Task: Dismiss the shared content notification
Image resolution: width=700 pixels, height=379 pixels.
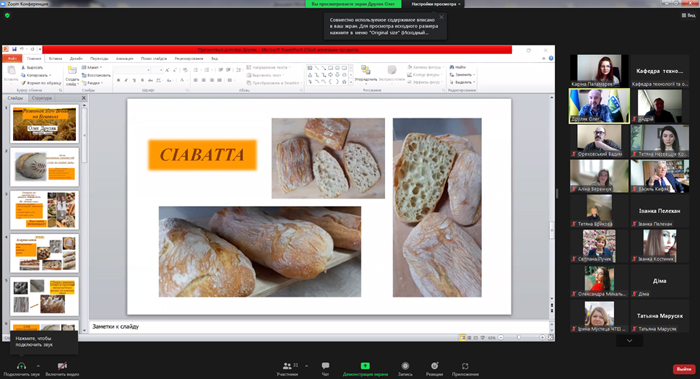Action: click(x=442, y=17)
